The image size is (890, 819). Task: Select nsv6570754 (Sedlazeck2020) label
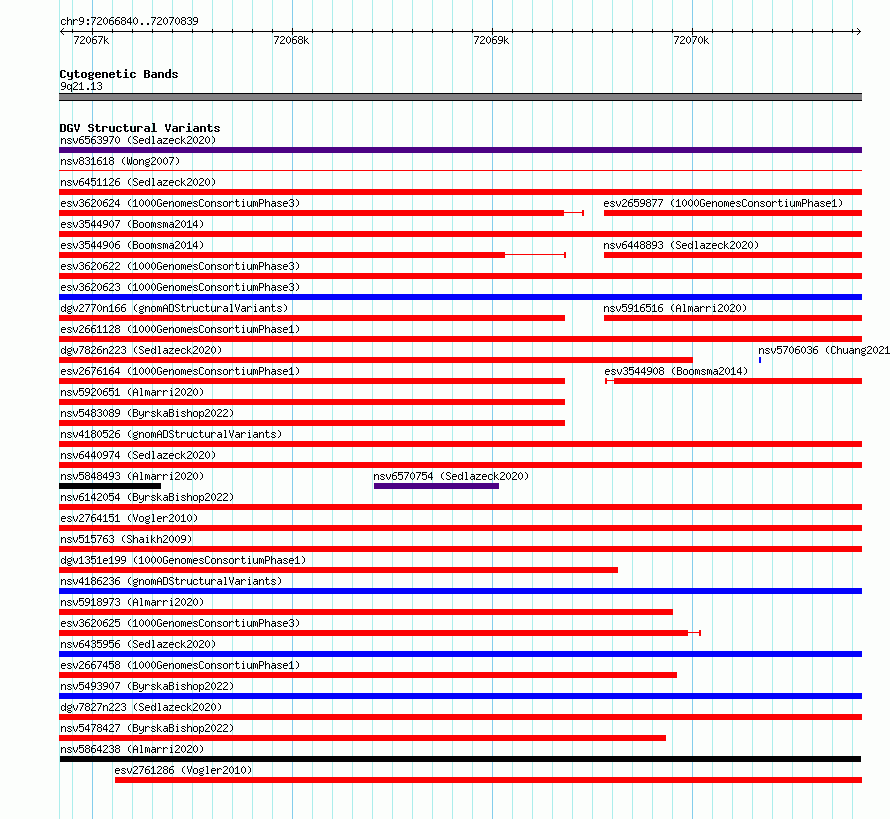tap(451, 476)
